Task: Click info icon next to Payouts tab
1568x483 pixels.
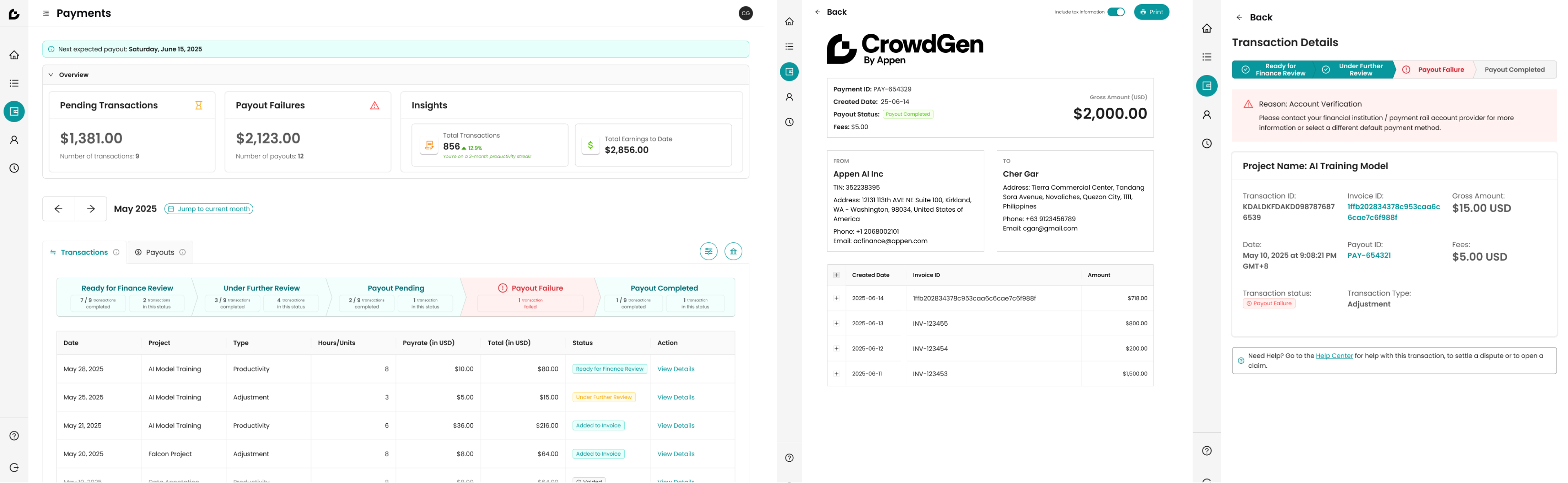Action: pyautogui.click(x=183, y=252)
